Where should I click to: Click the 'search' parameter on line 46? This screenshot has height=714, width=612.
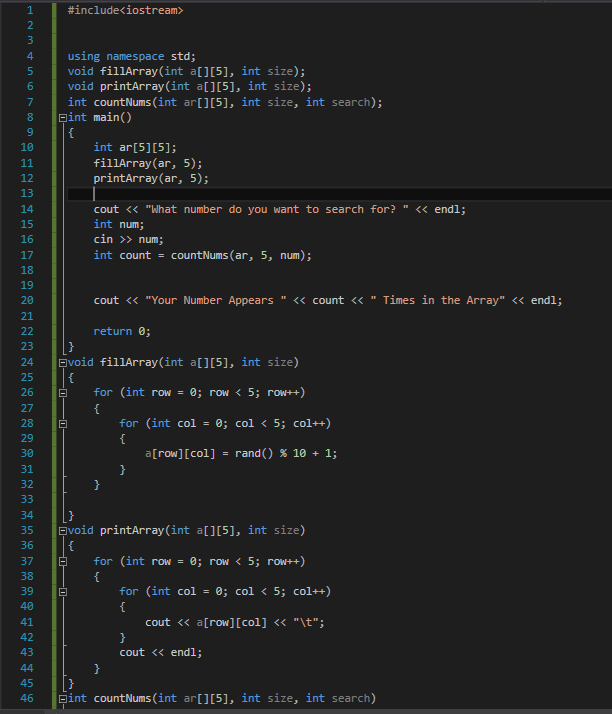tap(350, 699)
